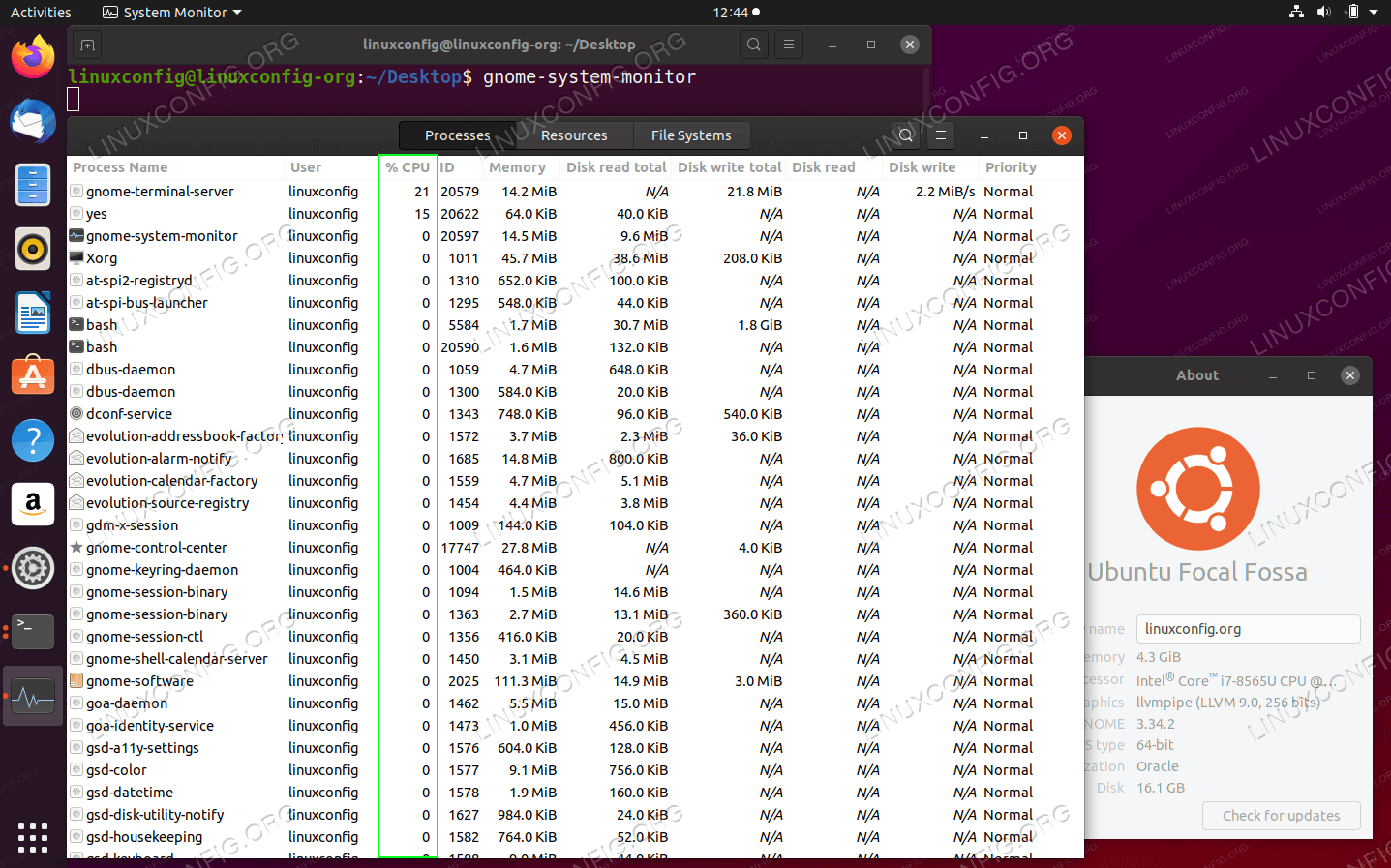
Task: Select the Xorg process icon
Action: (x=76, y=258)
